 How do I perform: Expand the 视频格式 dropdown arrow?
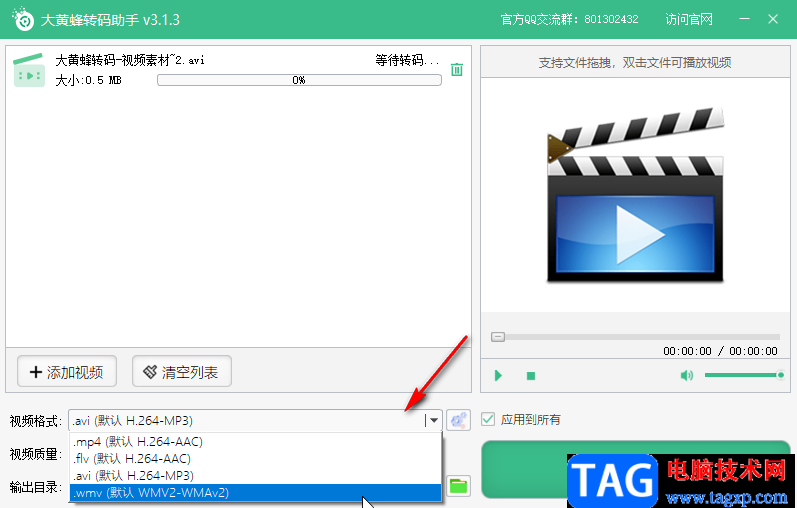(x=434, y=421)
